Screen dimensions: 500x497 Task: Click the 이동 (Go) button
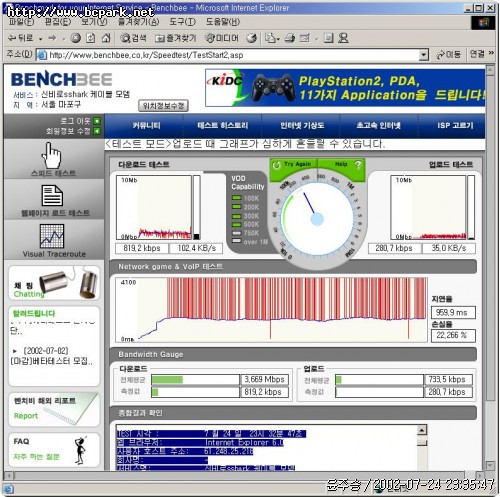(x=449, y=54)
